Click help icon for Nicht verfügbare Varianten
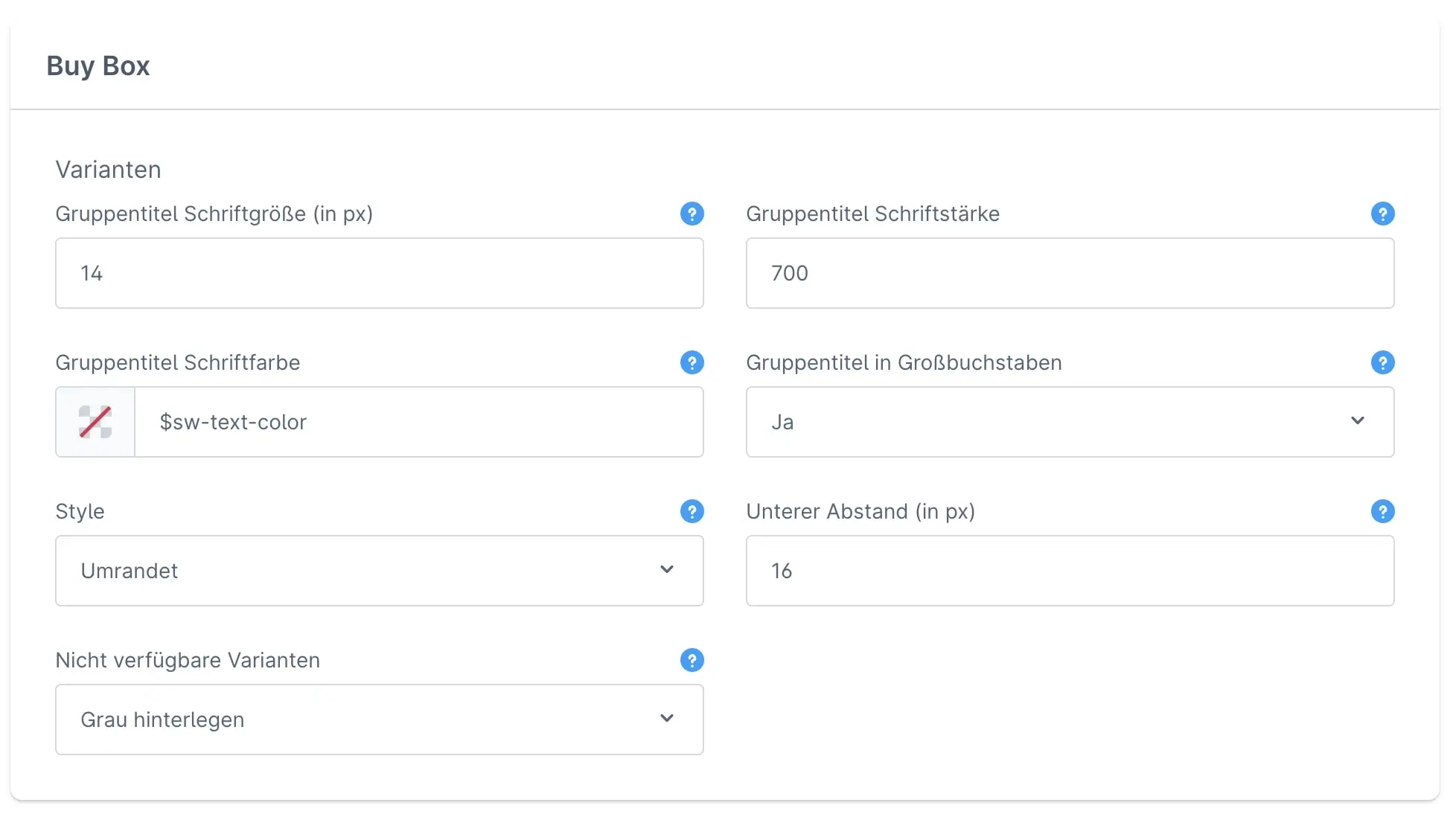 692,661
